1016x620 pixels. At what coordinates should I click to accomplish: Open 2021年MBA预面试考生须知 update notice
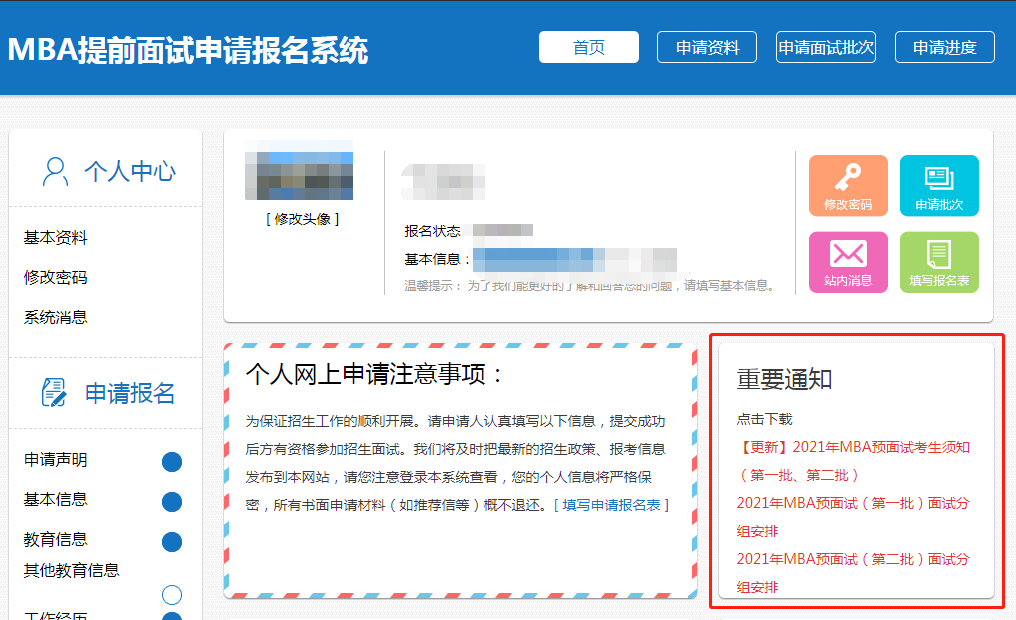[x=853, y=447]
